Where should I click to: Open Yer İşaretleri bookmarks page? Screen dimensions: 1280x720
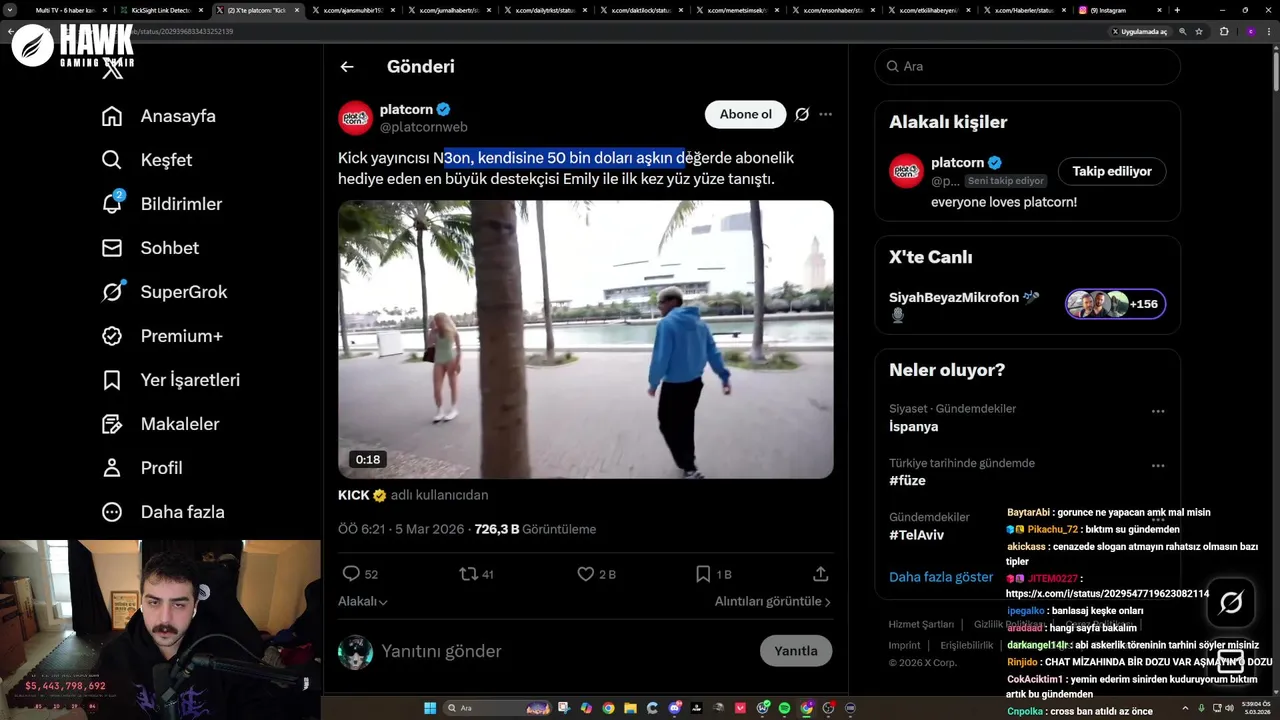(171, 380)
